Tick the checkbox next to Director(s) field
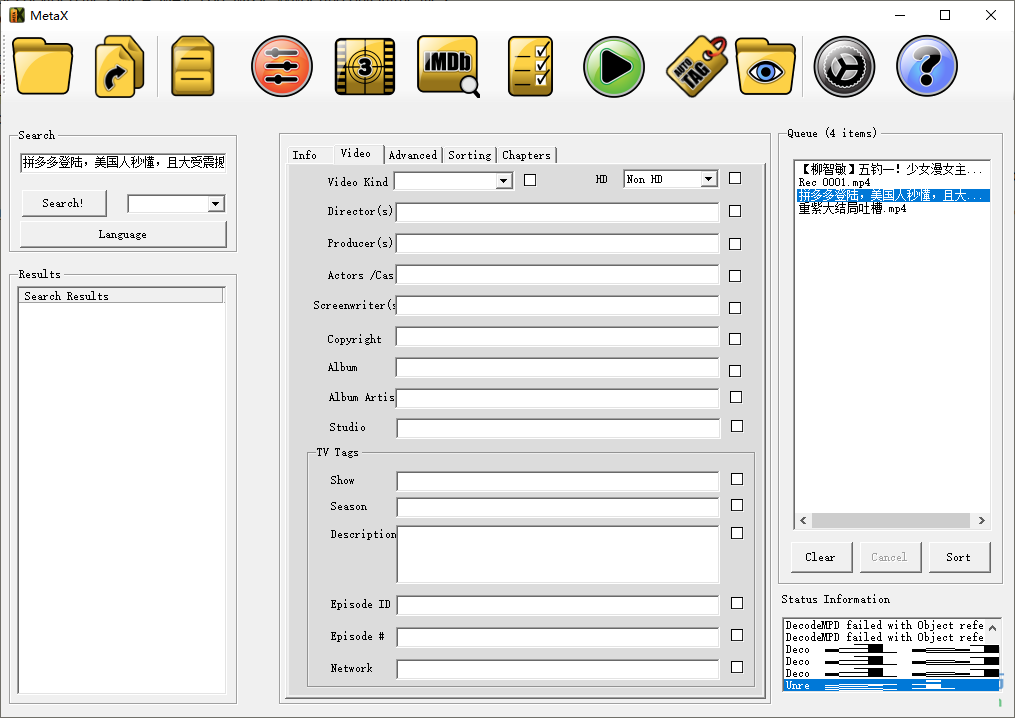Image resolution: width=1015 pixels, height=718 pixels. pyautogui.click(x=735, y=211)
